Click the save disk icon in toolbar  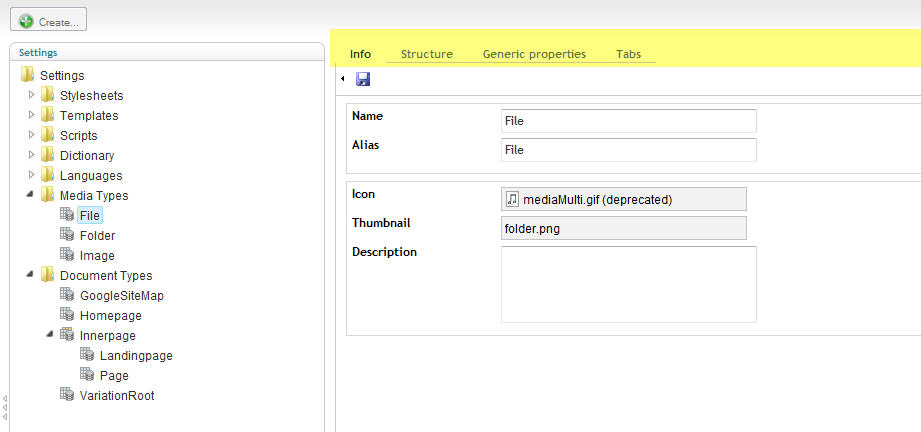(x=363, y=79)
